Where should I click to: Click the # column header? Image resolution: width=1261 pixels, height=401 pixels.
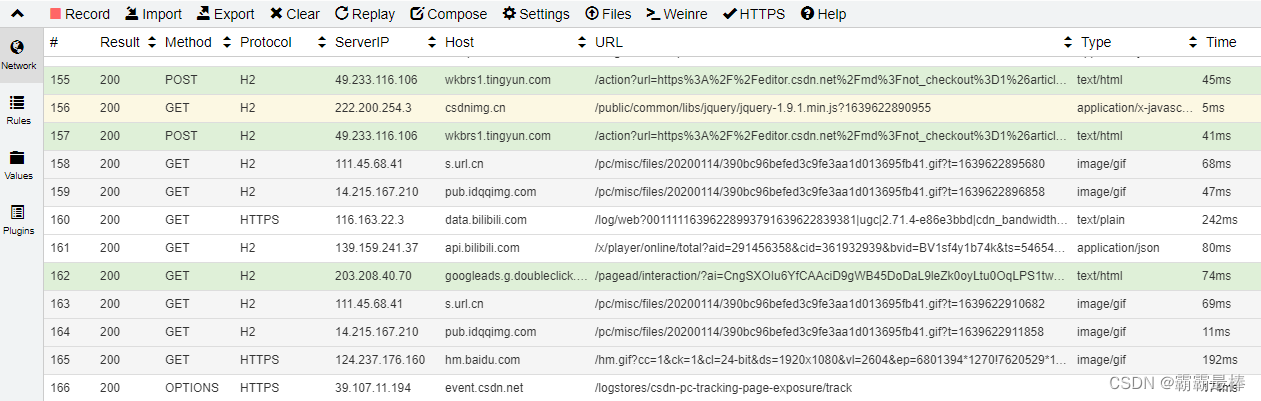coord(54,42)
